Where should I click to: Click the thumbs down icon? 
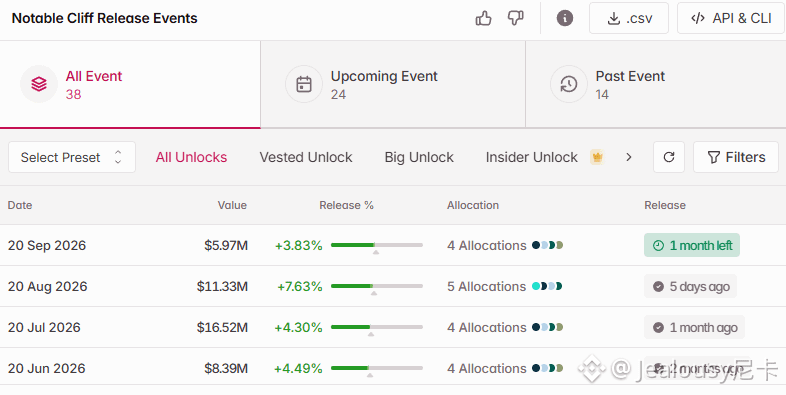(515, 19)
